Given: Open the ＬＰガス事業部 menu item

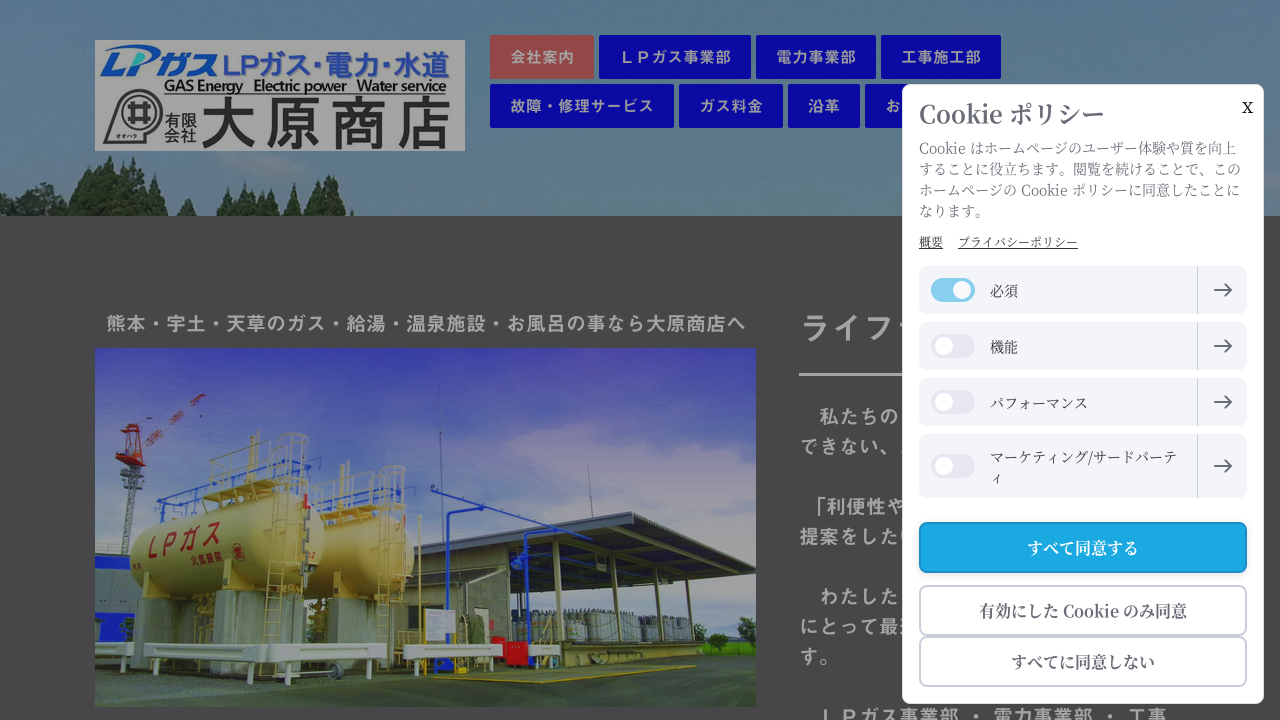Looking at the screenshot, I should 675,57.
